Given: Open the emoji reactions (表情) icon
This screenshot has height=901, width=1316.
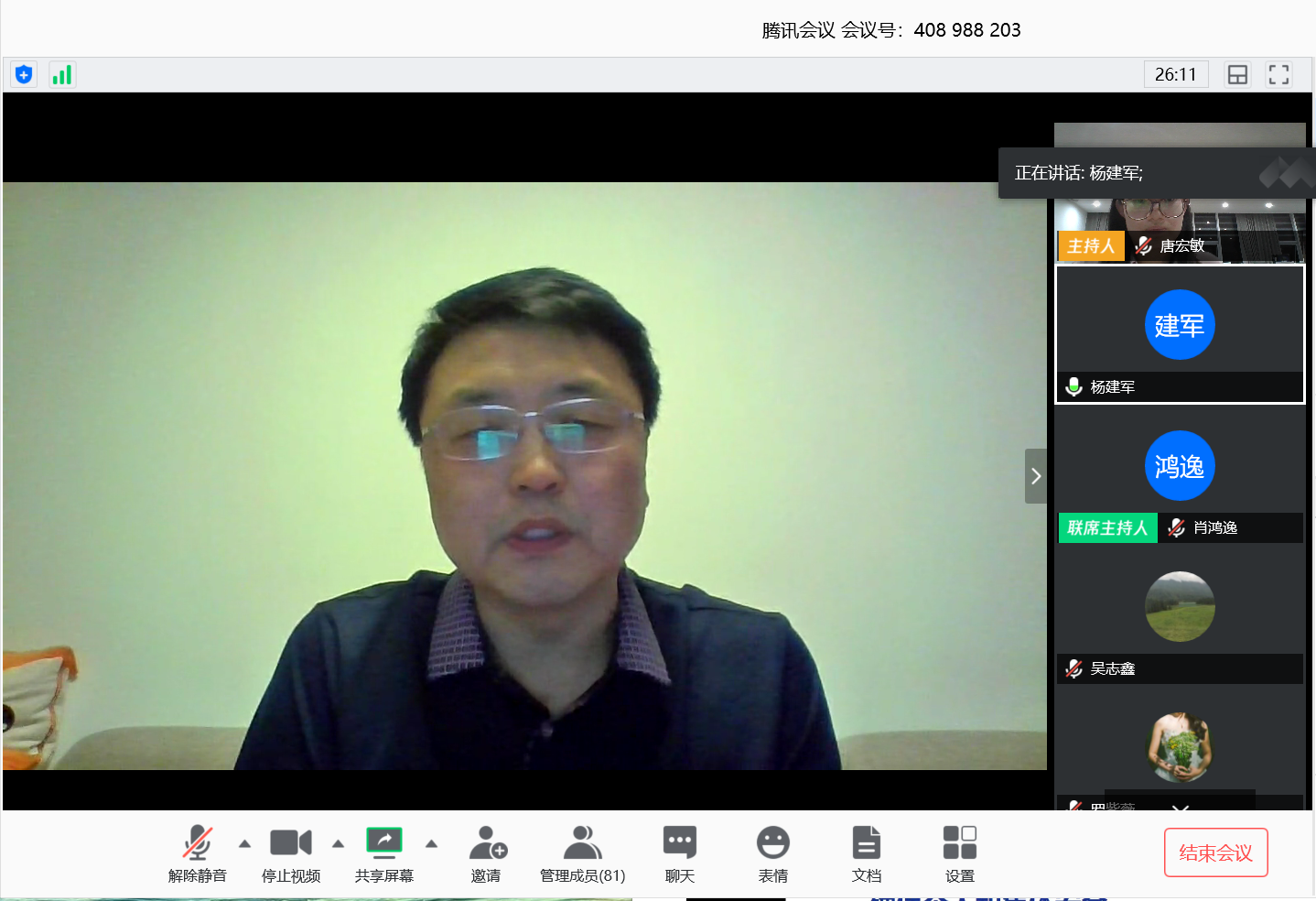Looking at the screenshot, I should (x=772, y=852).
